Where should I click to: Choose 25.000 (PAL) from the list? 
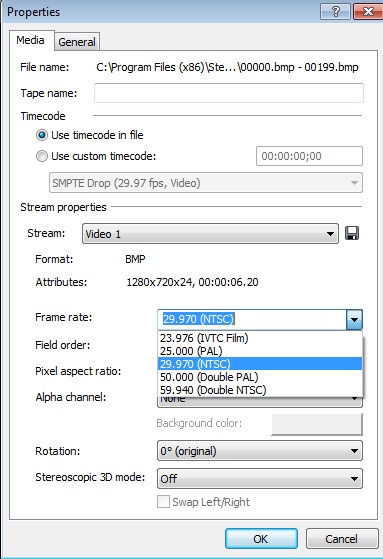click(x=260, y=351)
